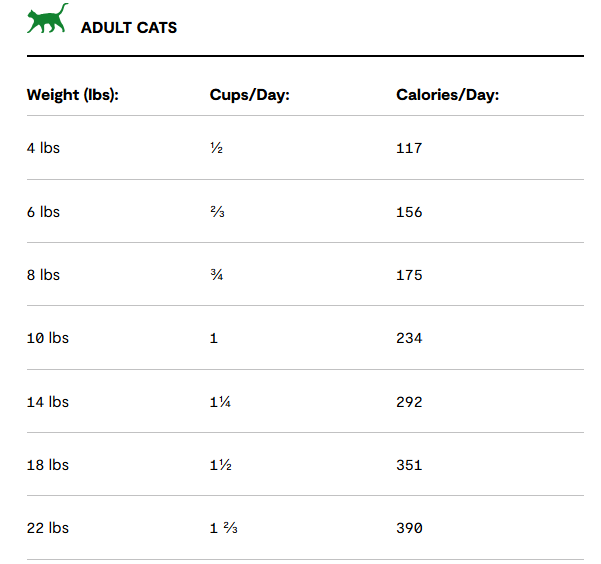Select the 22 lbs weight cell
601x564 pixels.
[x=48, y=528]
